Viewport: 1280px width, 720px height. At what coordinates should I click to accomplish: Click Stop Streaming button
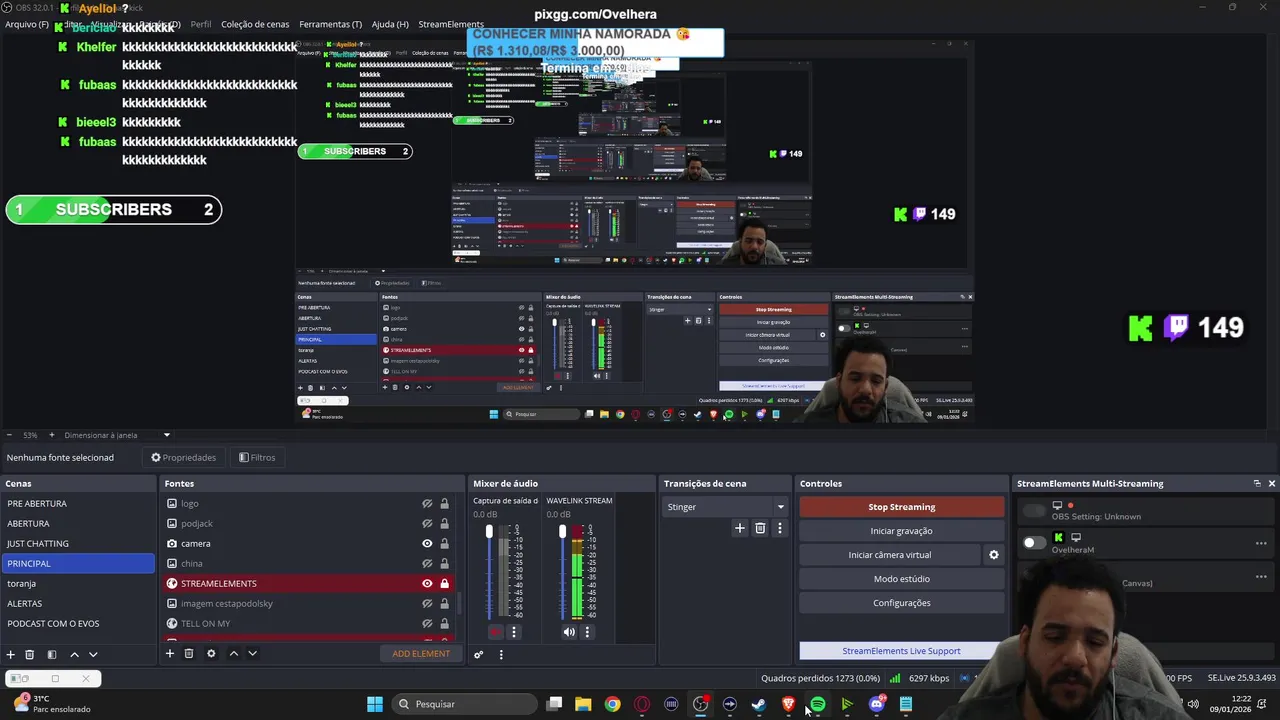point(902,507)
